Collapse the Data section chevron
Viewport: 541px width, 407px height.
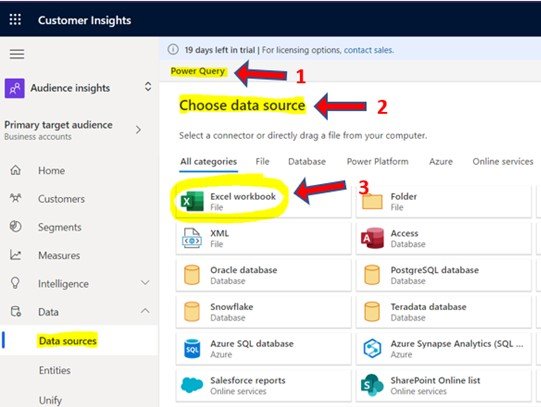[x=145, y=311]
